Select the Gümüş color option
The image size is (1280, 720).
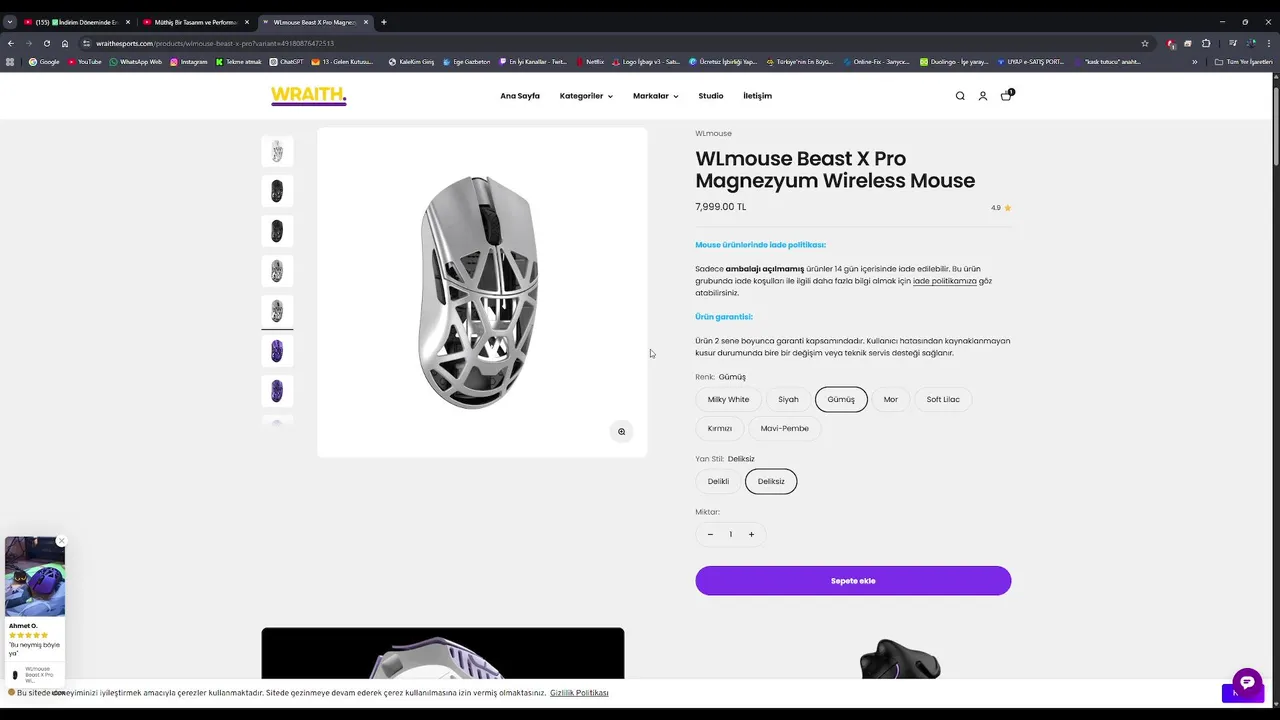pos(841,400)
